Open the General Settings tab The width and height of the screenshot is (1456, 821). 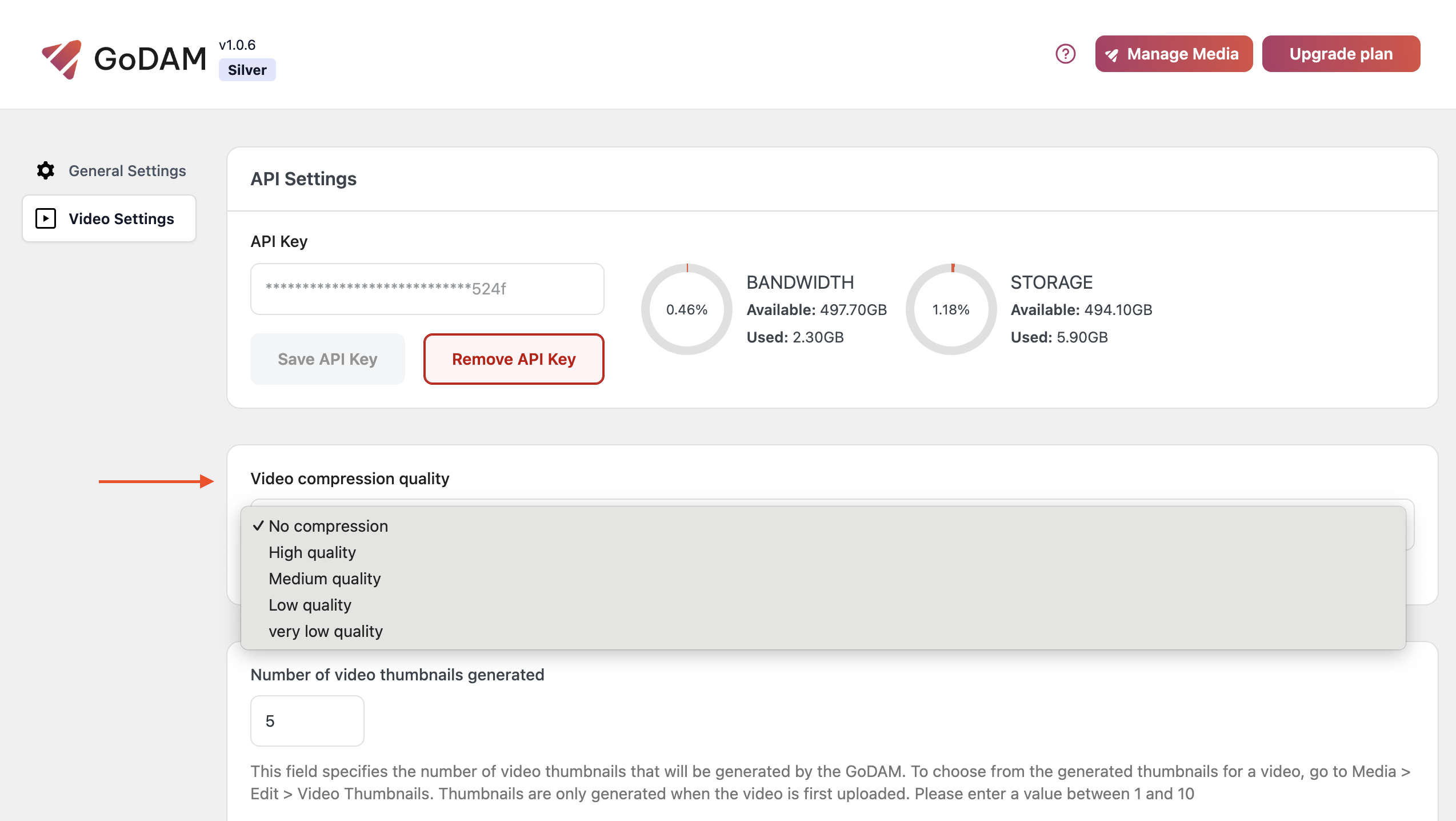pyautogui.click(x=127, y=170)
